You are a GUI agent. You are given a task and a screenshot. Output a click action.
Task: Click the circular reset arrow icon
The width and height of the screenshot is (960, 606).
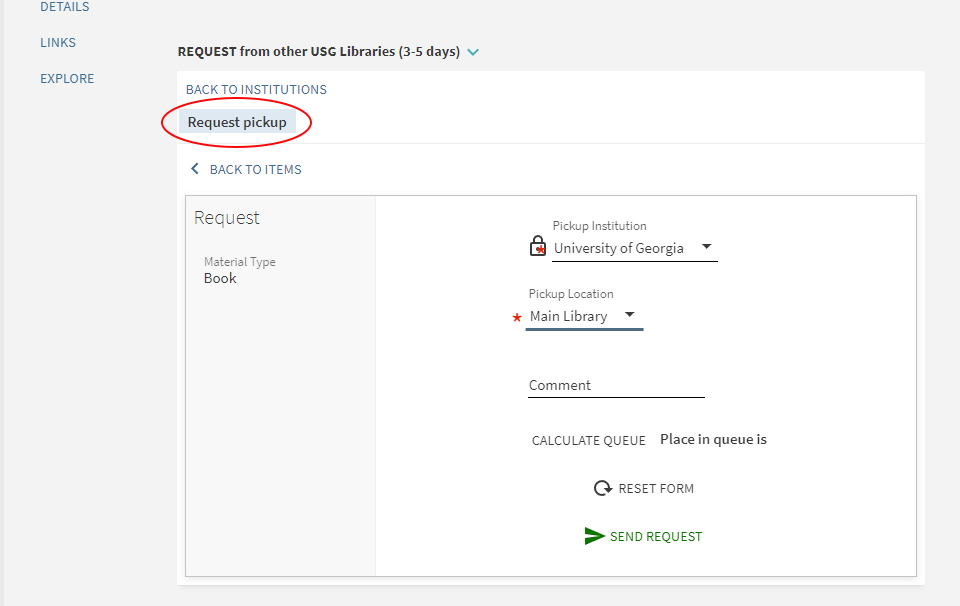[603, 488]
